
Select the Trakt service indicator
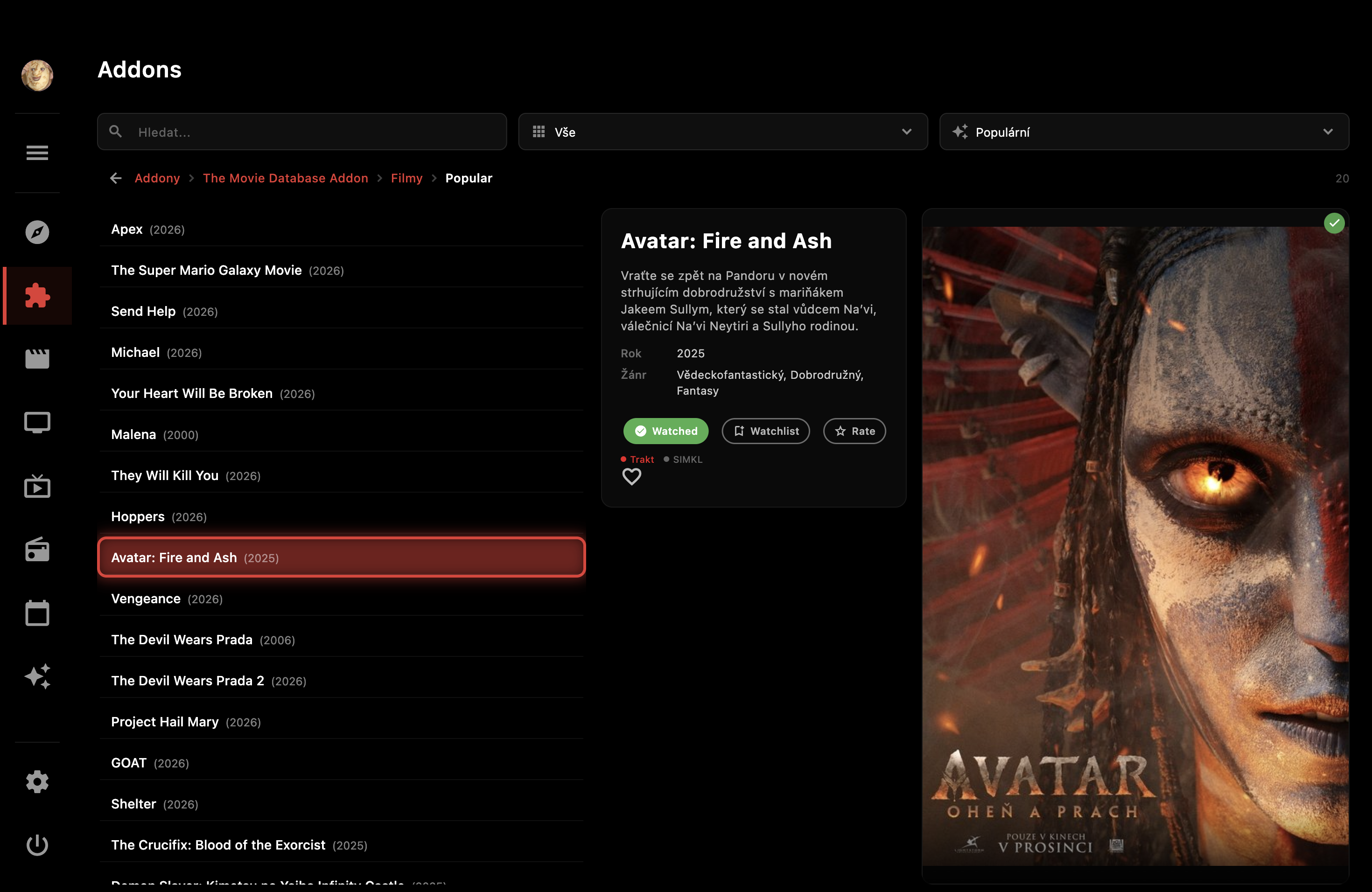click(637, 459)
